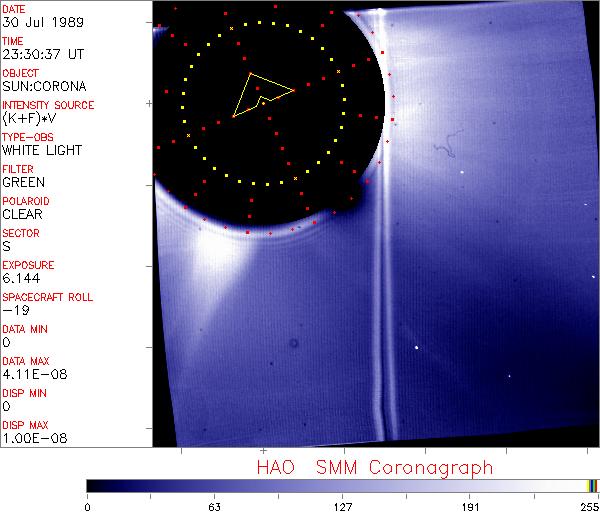Select the WHITE LIGHT observation type
The image size is (600, 512).
click(42, 150)
